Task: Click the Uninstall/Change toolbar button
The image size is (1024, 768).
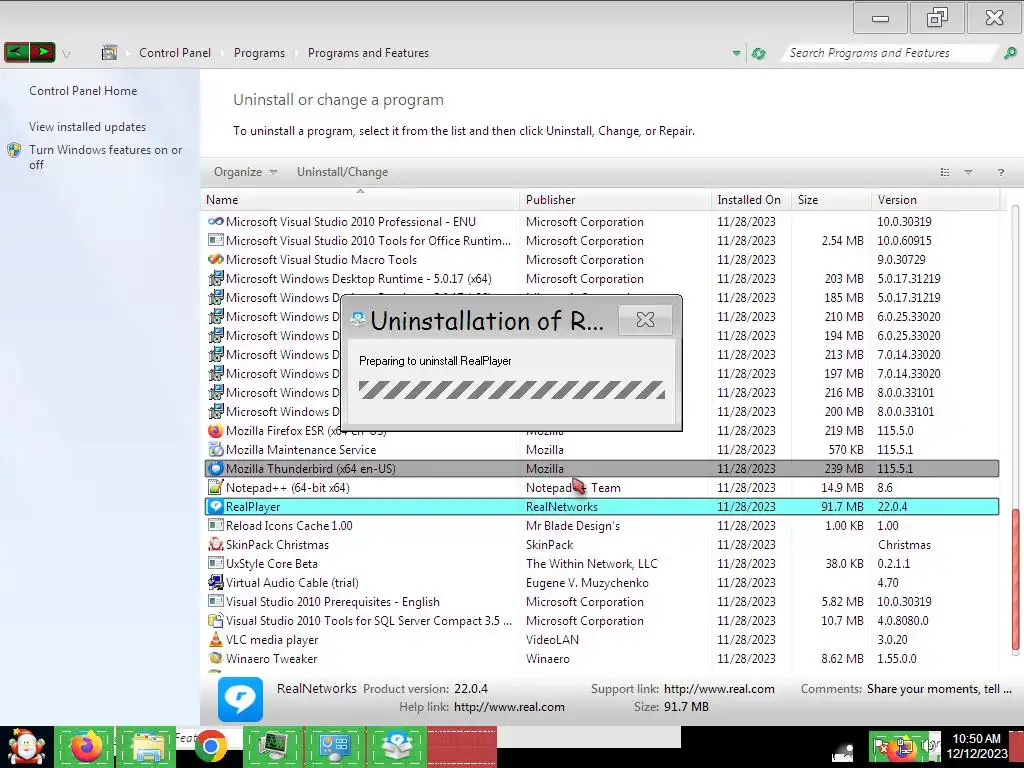Action: (x=342, y=172)
